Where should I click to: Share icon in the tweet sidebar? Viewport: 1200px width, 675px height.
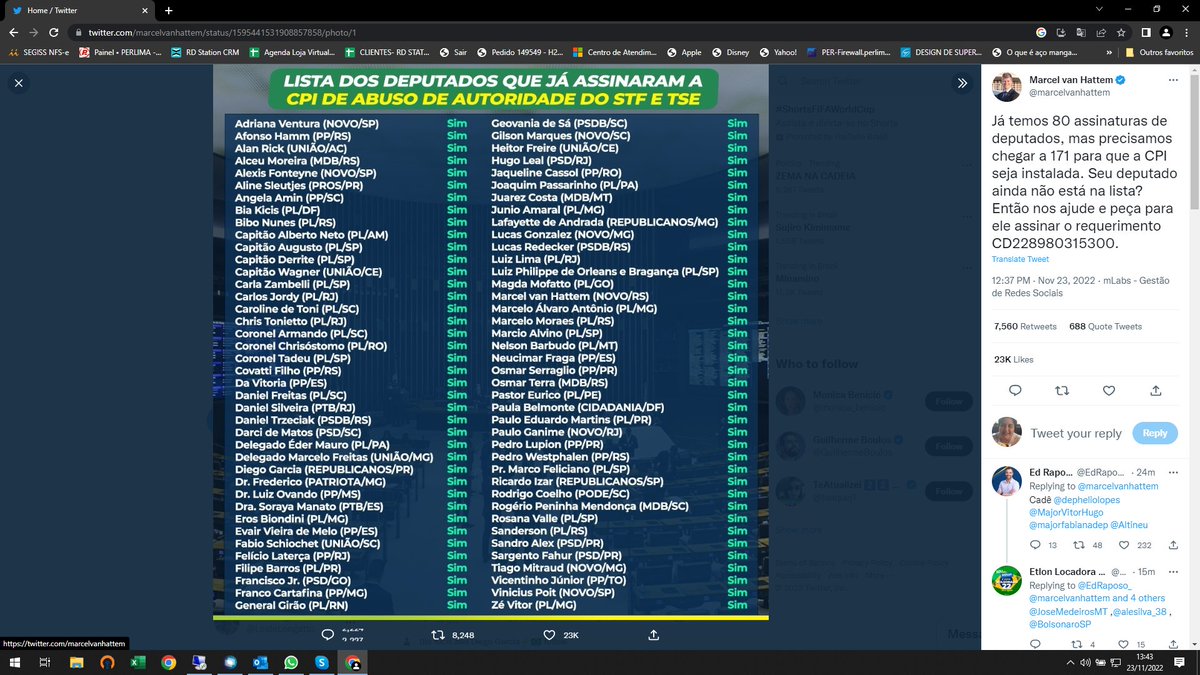(1156, 390)
